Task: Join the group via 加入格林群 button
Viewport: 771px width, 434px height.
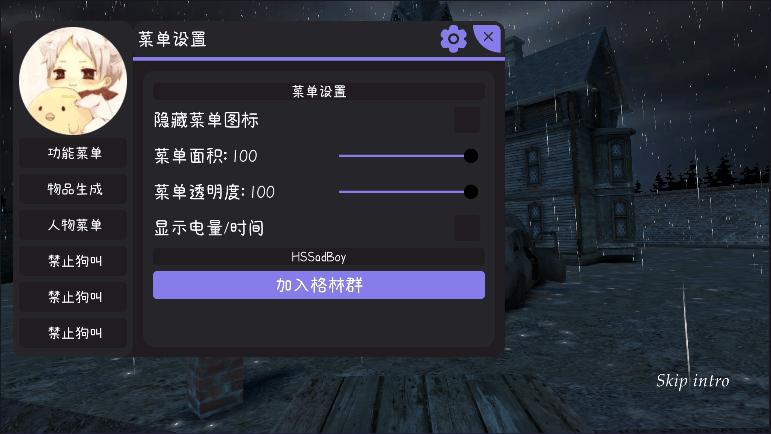Action: (x=319, y=285)
